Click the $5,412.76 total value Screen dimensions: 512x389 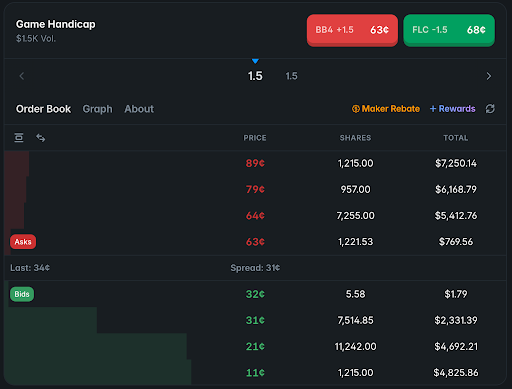point(456,216)
